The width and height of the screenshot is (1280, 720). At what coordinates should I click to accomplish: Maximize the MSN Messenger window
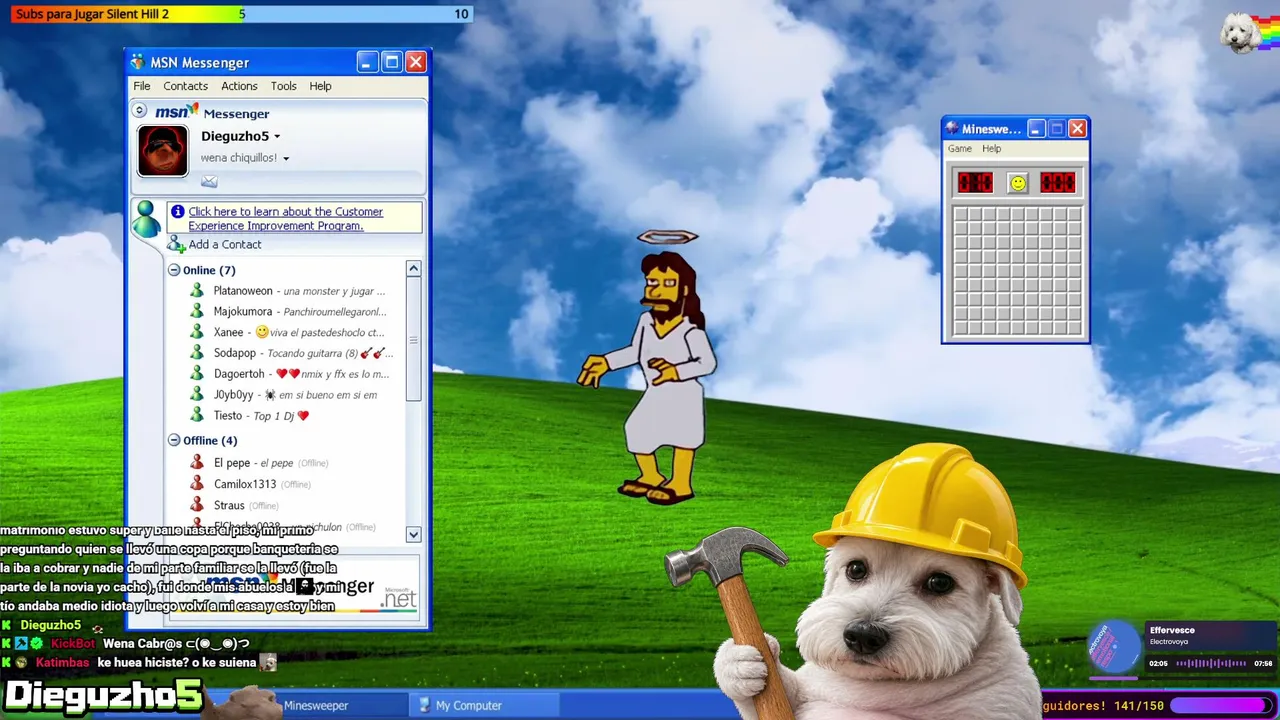(391, 62)
